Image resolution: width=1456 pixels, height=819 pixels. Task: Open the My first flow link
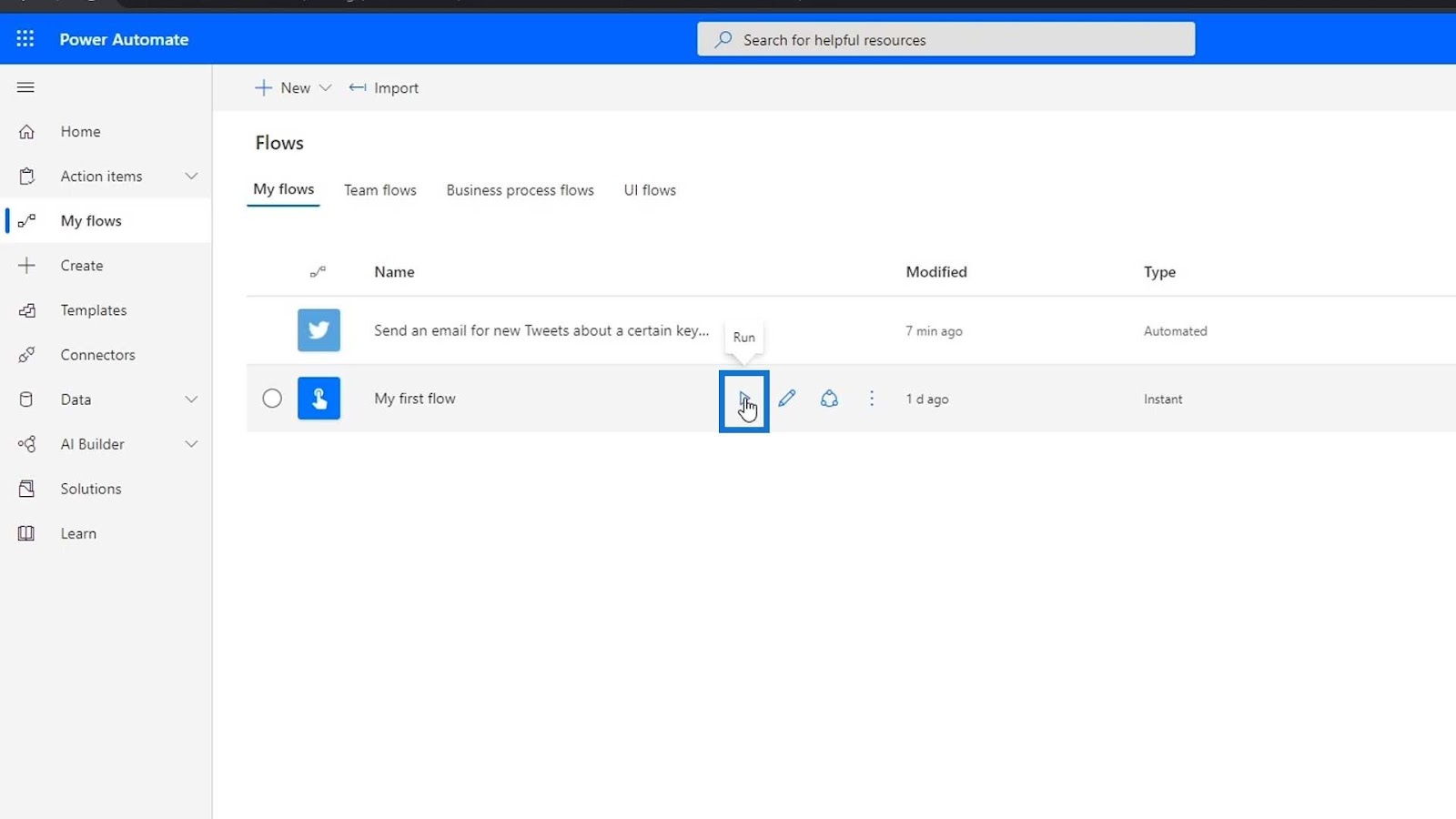click(415, 399)
